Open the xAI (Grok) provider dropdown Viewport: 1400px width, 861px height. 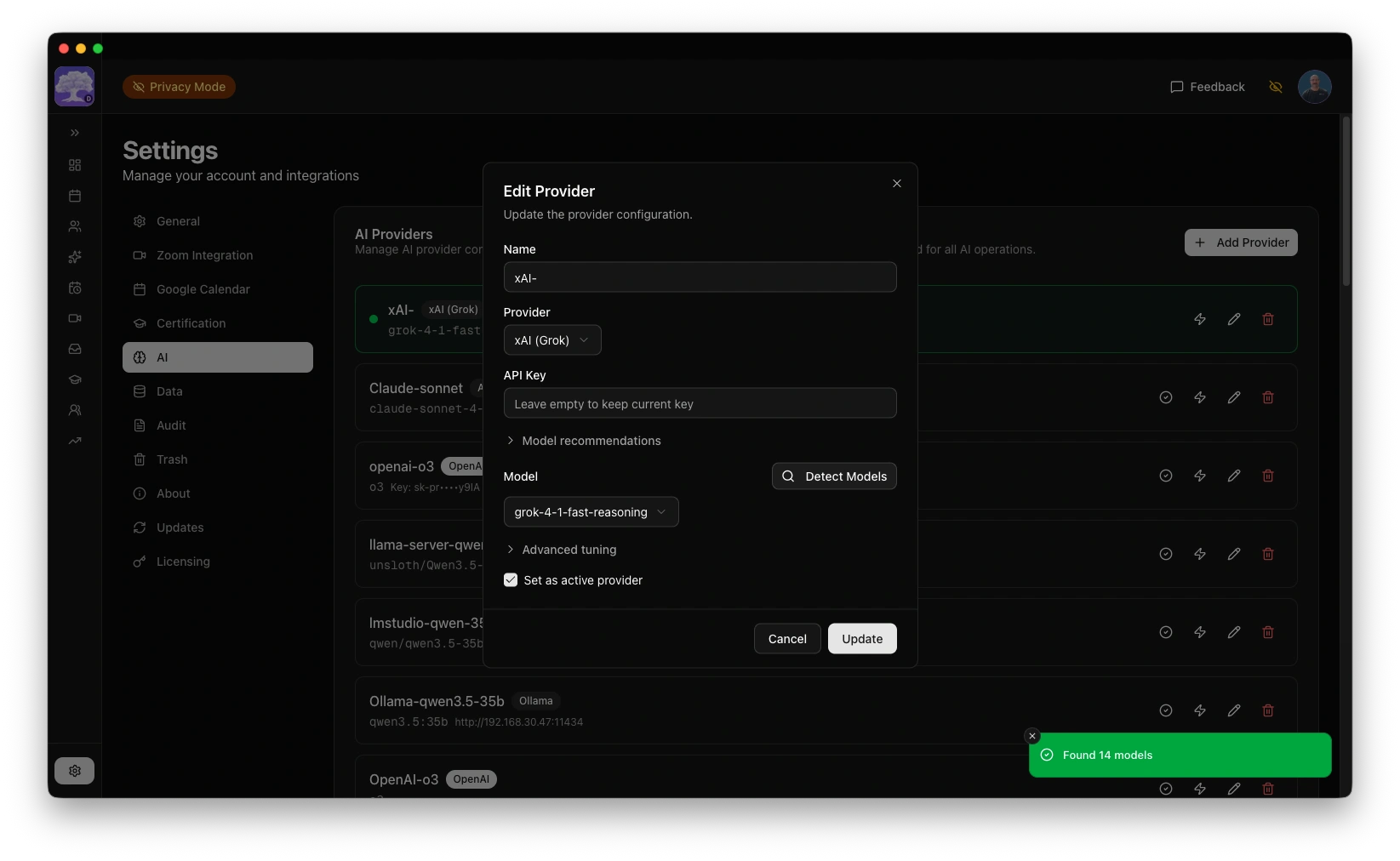[x=551, y=340]
